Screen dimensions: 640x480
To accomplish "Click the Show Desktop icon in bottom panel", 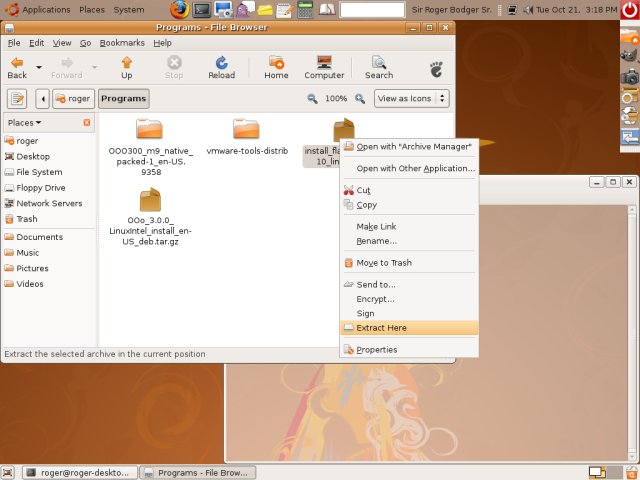I will (x=8, y=473).
